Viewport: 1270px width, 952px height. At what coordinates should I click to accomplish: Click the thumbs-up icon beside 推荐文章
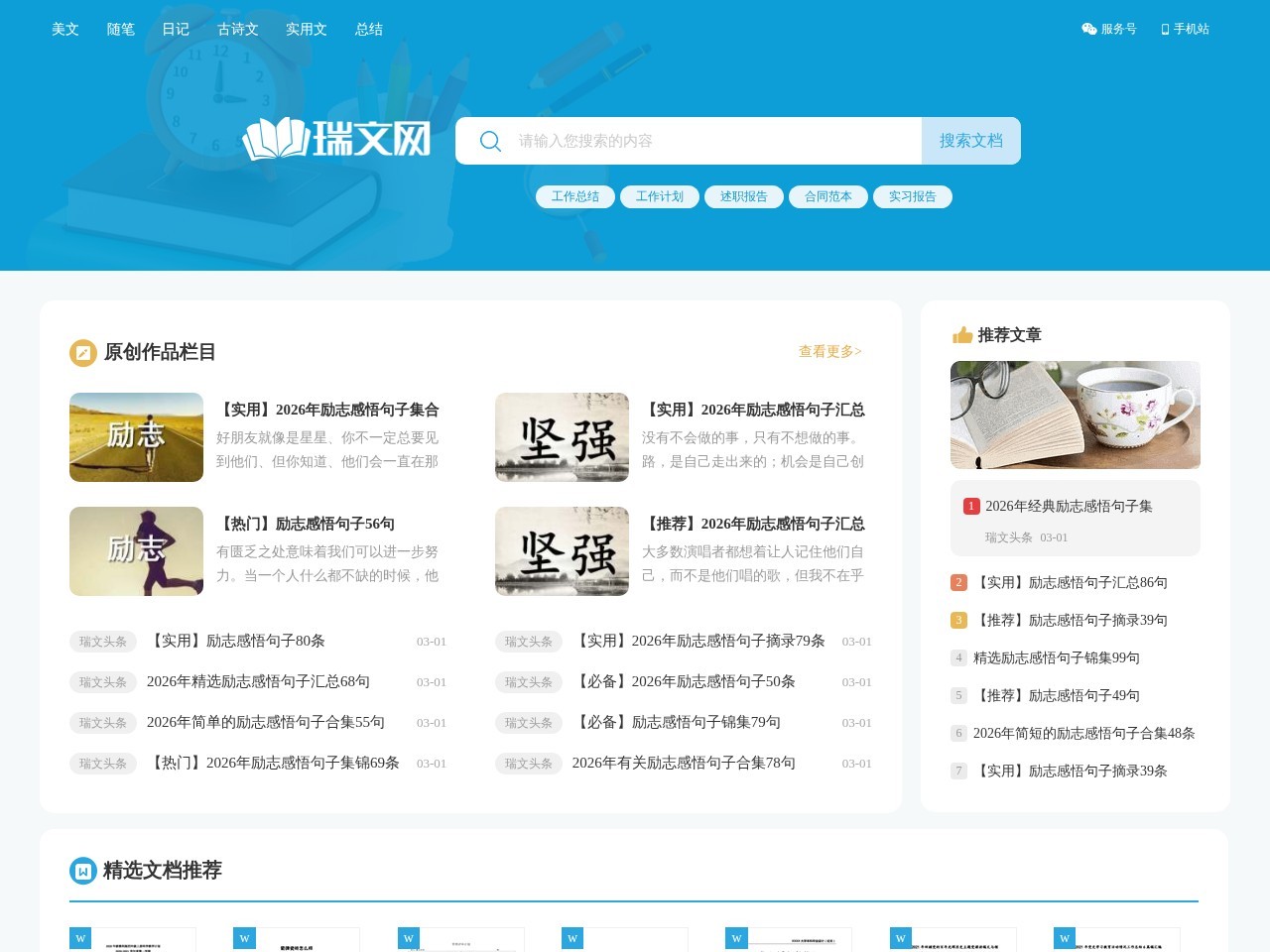click(960, 335)
